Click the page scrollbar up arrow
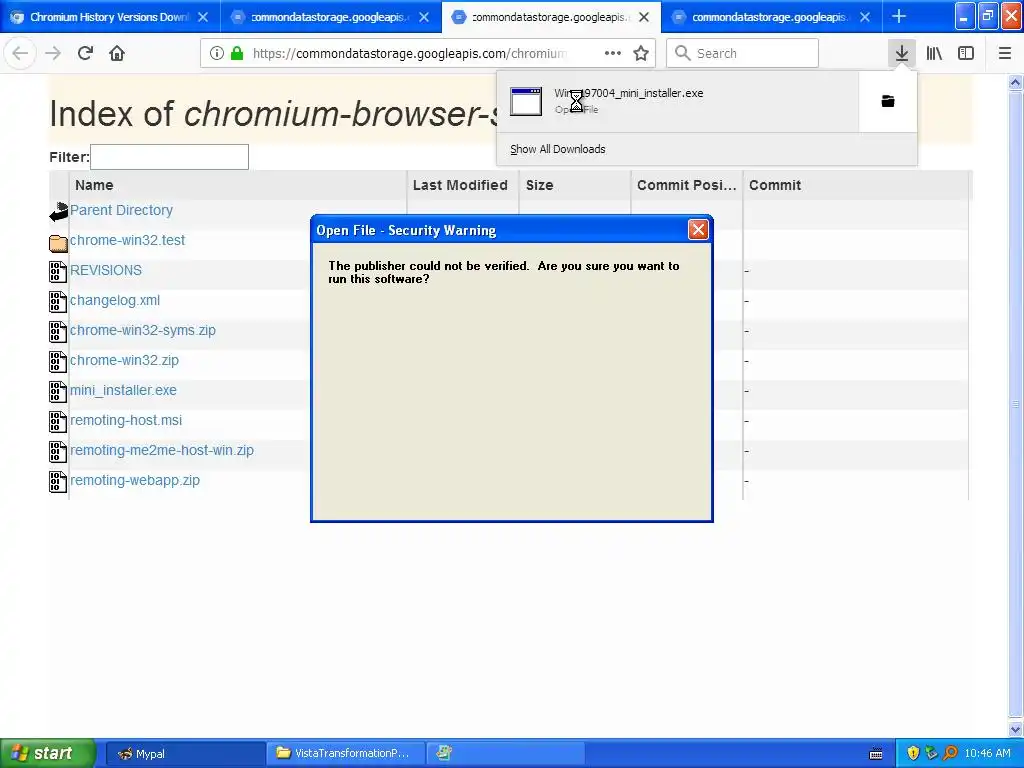1024x768 pixels. pyautogui.click(x=1016, y=82)
